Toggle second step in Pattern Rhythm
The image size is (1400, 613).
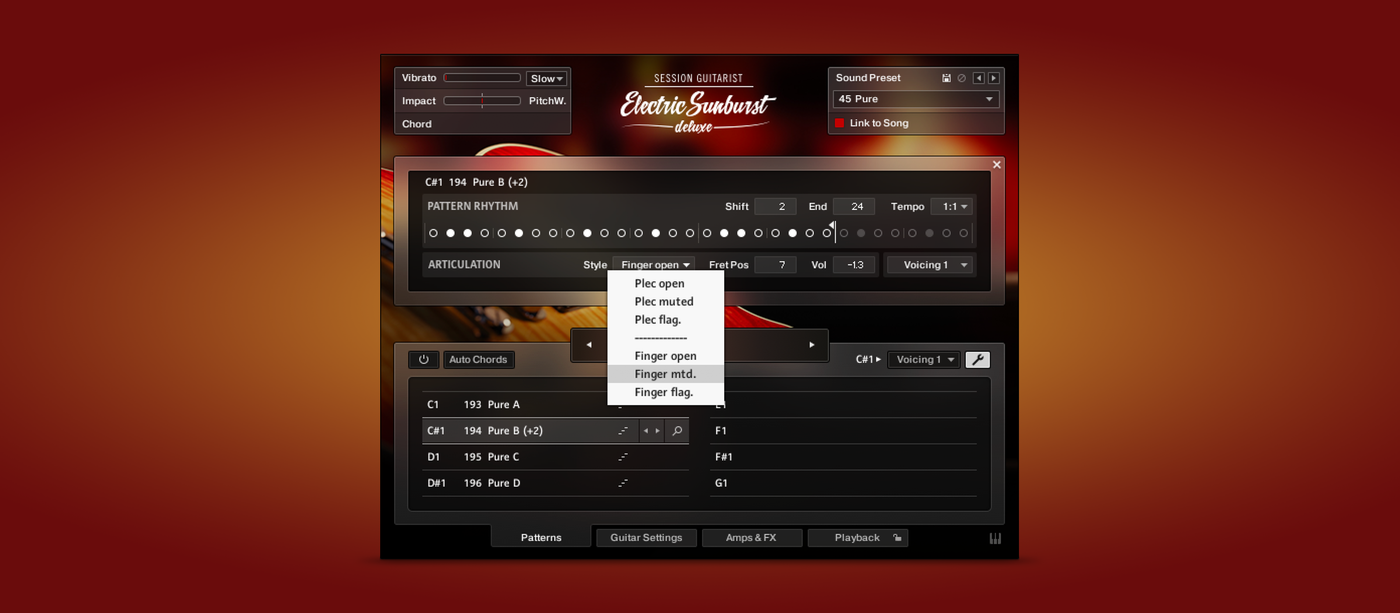click(450, 233)
